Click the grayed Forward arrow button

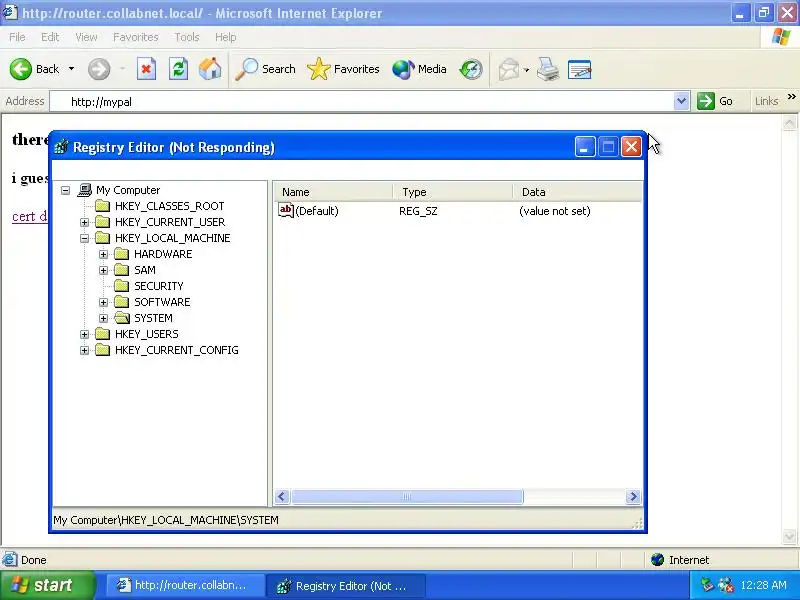(x=98, y=69)
